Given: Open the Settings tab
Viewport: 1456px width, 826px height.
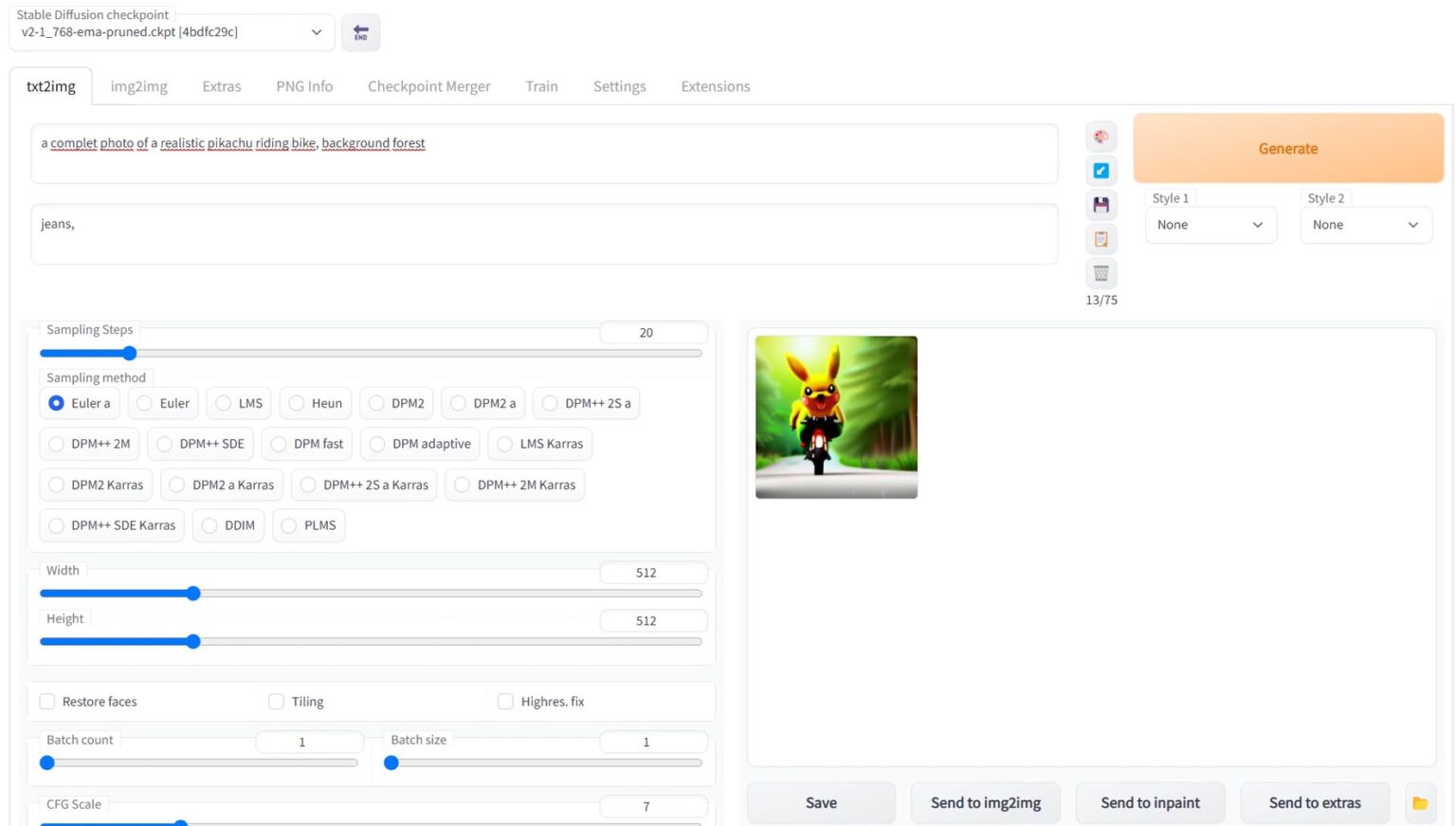Looking at the screenshot, I should 620,86.
